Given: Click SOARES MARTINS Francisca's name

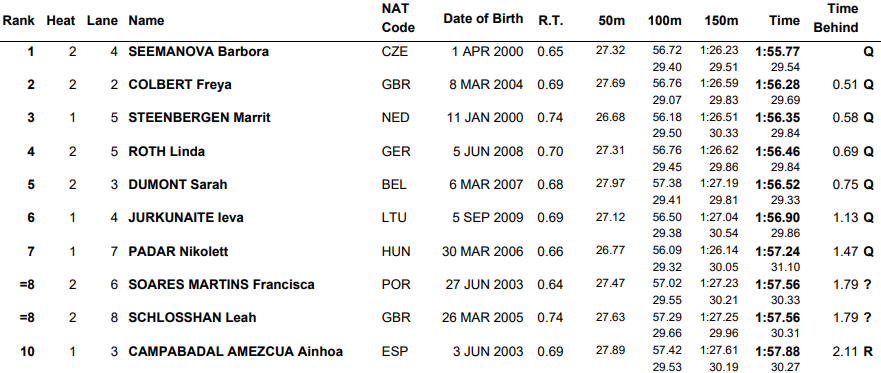Looking at the screenshot, I should tap(221, 285).
